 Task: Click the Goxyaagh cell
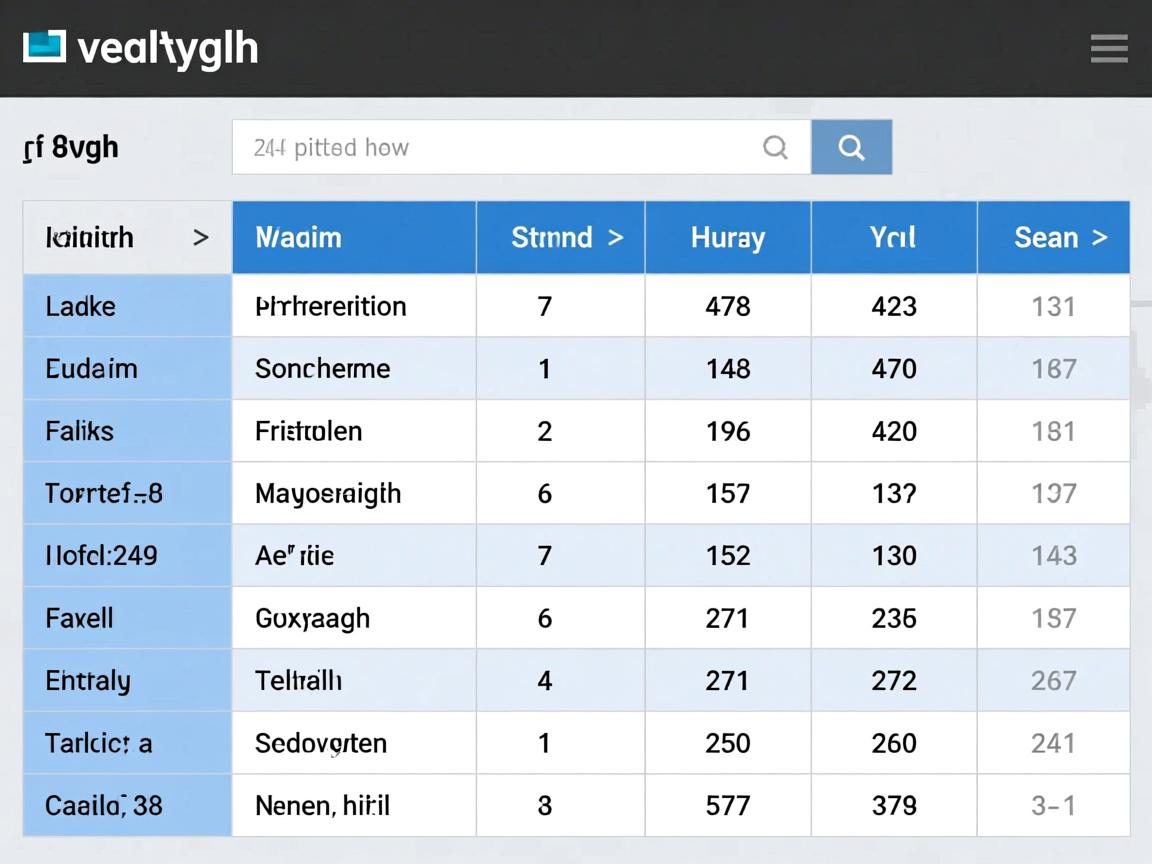pyautogui.click(x=312, y=618)
